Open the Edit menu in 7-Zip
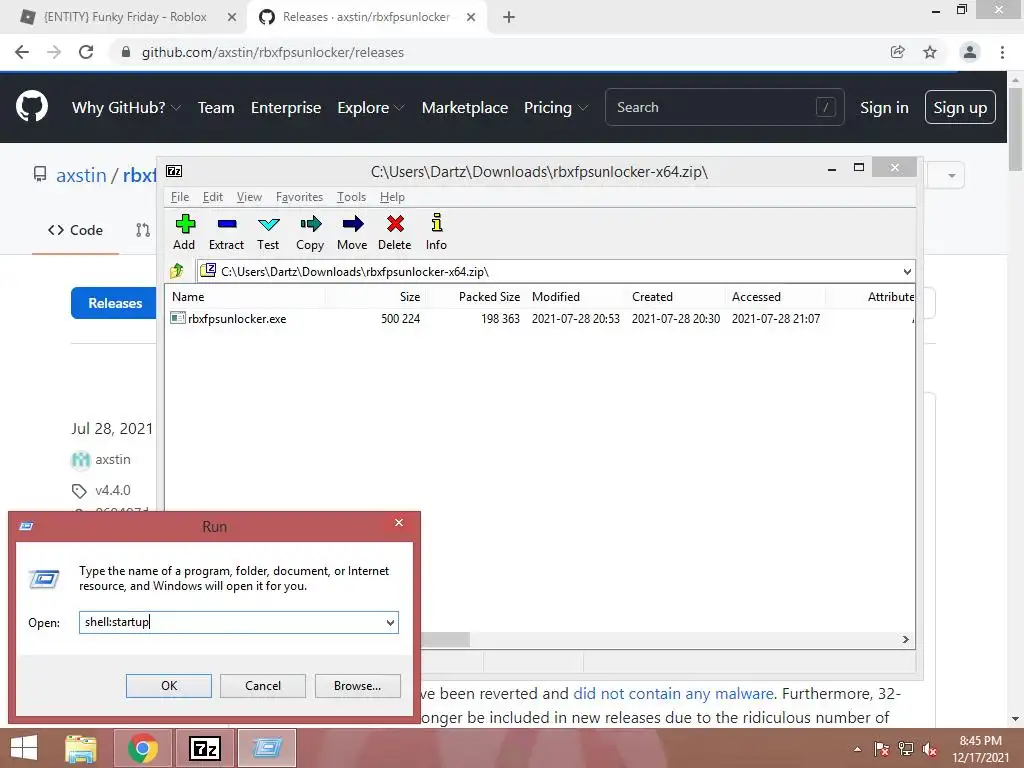1024x768 pixels. click(x=213, y=197)
